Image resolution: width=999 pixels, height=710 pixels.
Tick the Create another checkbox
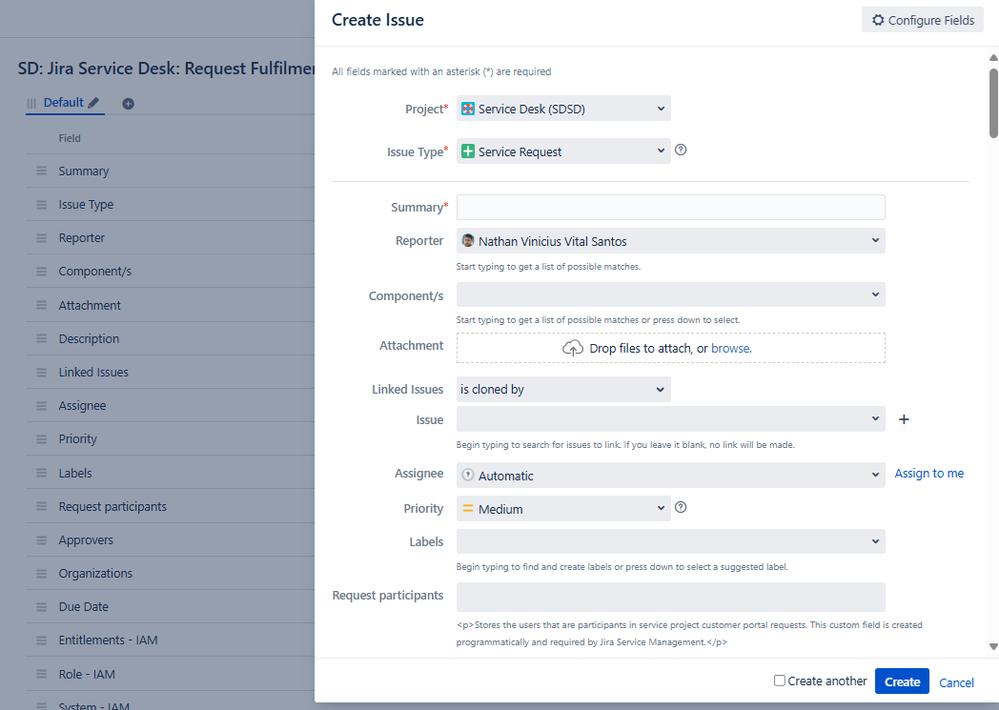[779, 681]
